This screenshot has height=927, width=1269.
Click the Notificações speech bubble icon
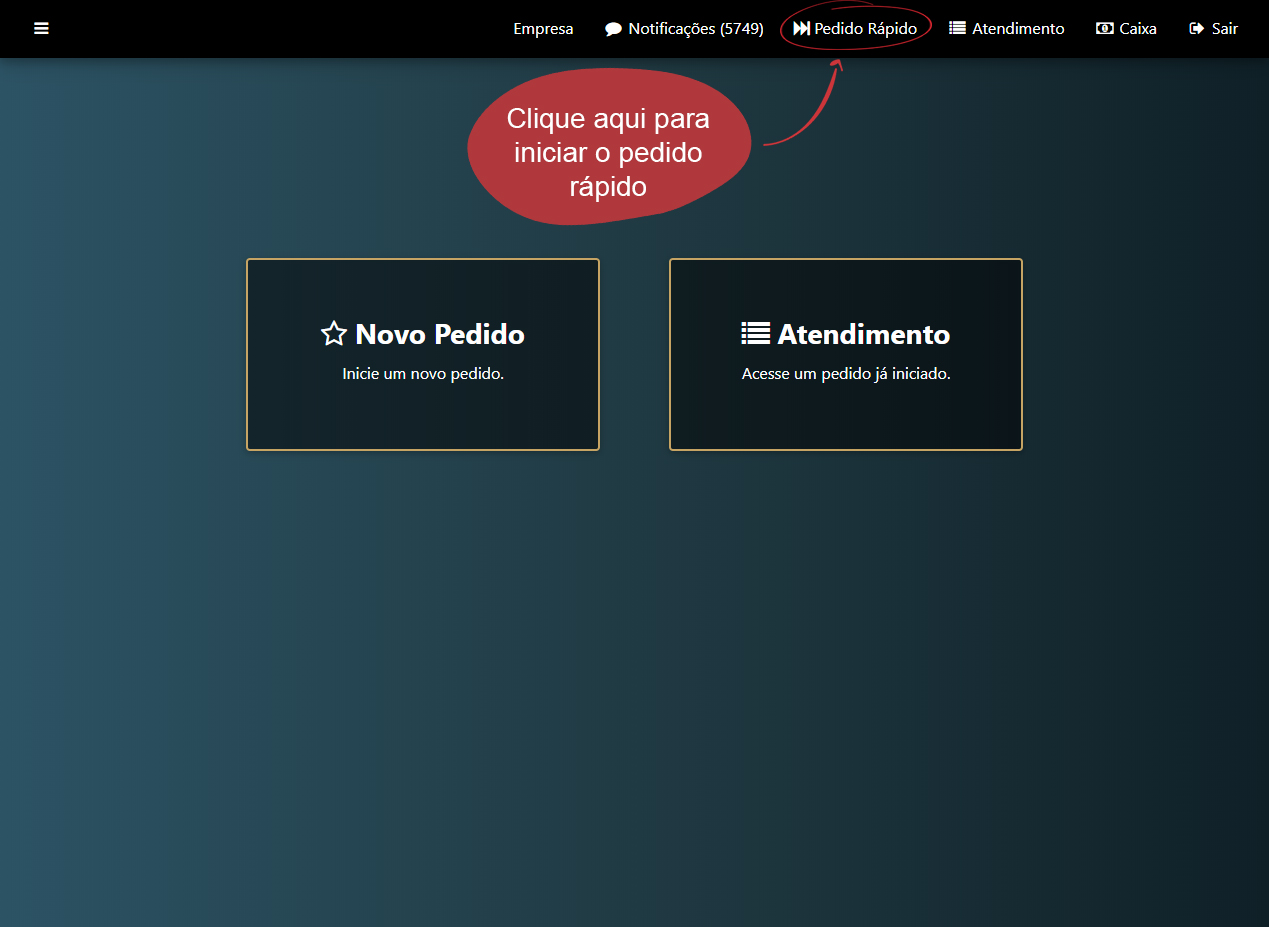(x=613, y=29)
